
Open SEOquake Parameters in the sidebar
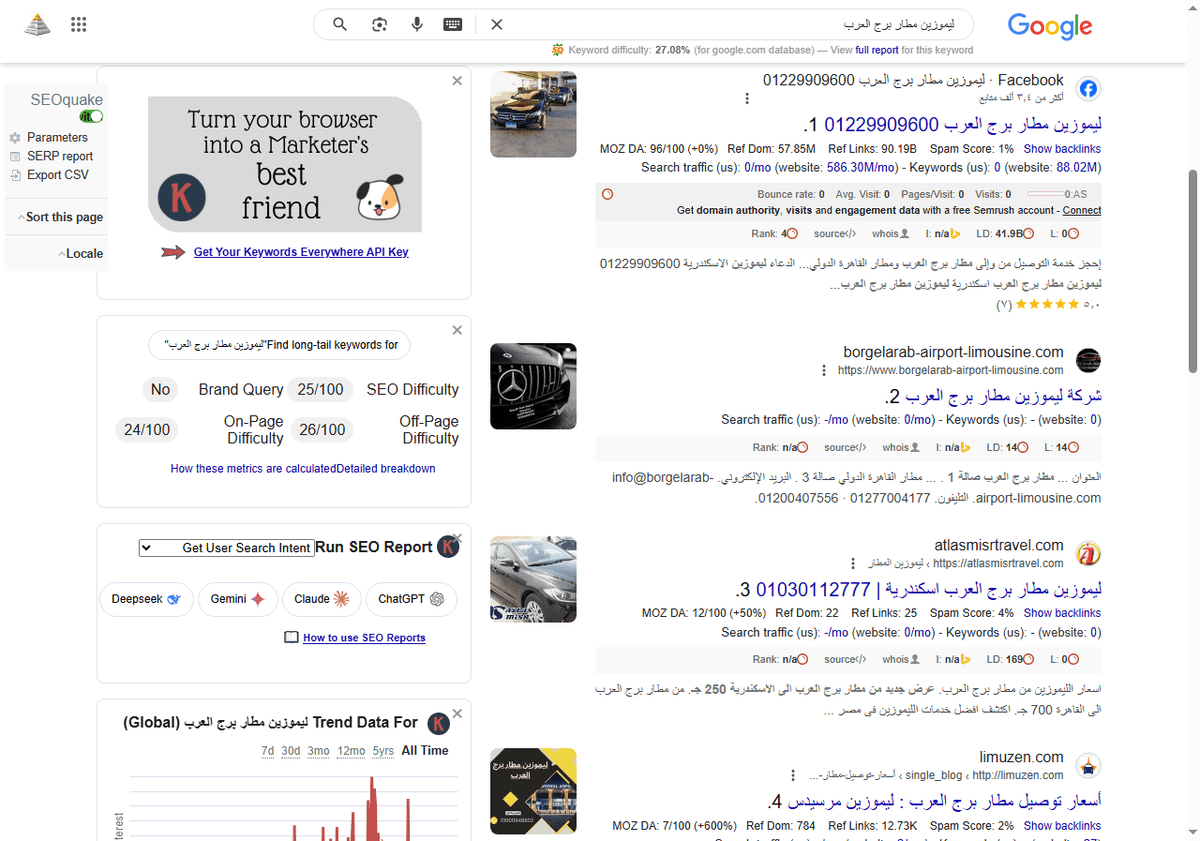(57, 137)
